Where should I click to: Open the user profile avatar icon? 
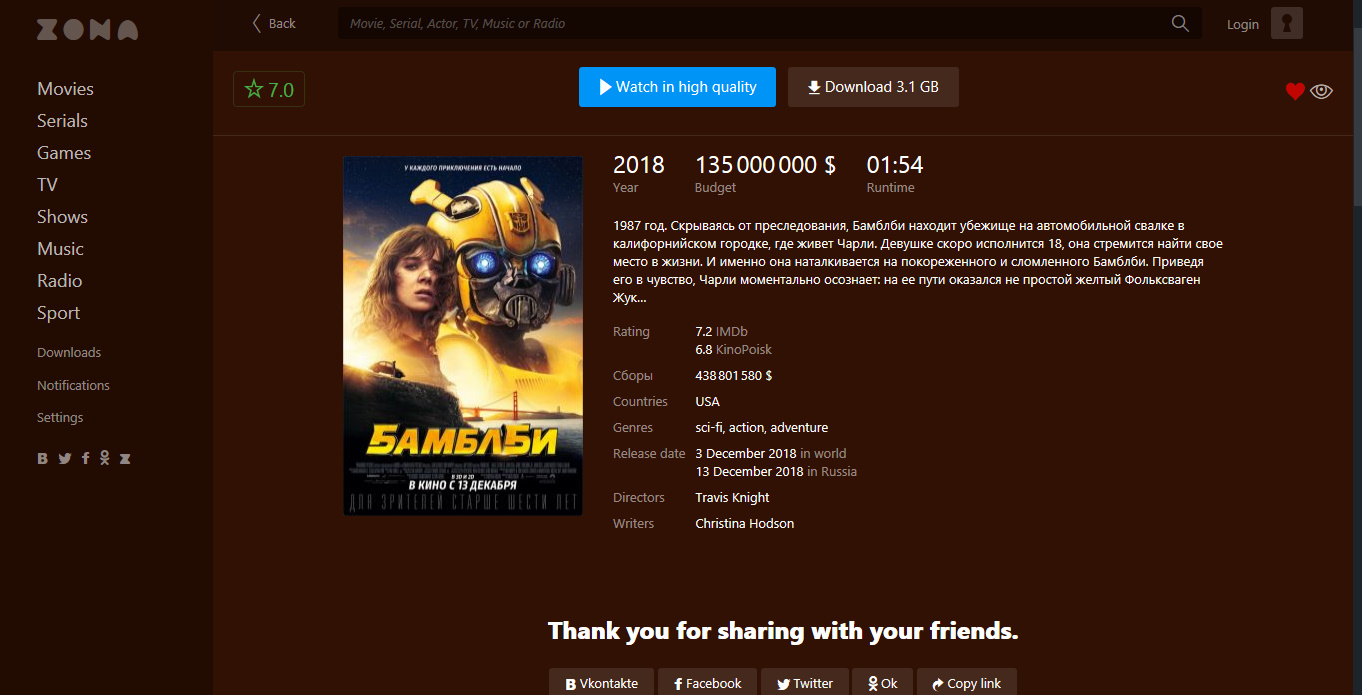(1286, 23)
